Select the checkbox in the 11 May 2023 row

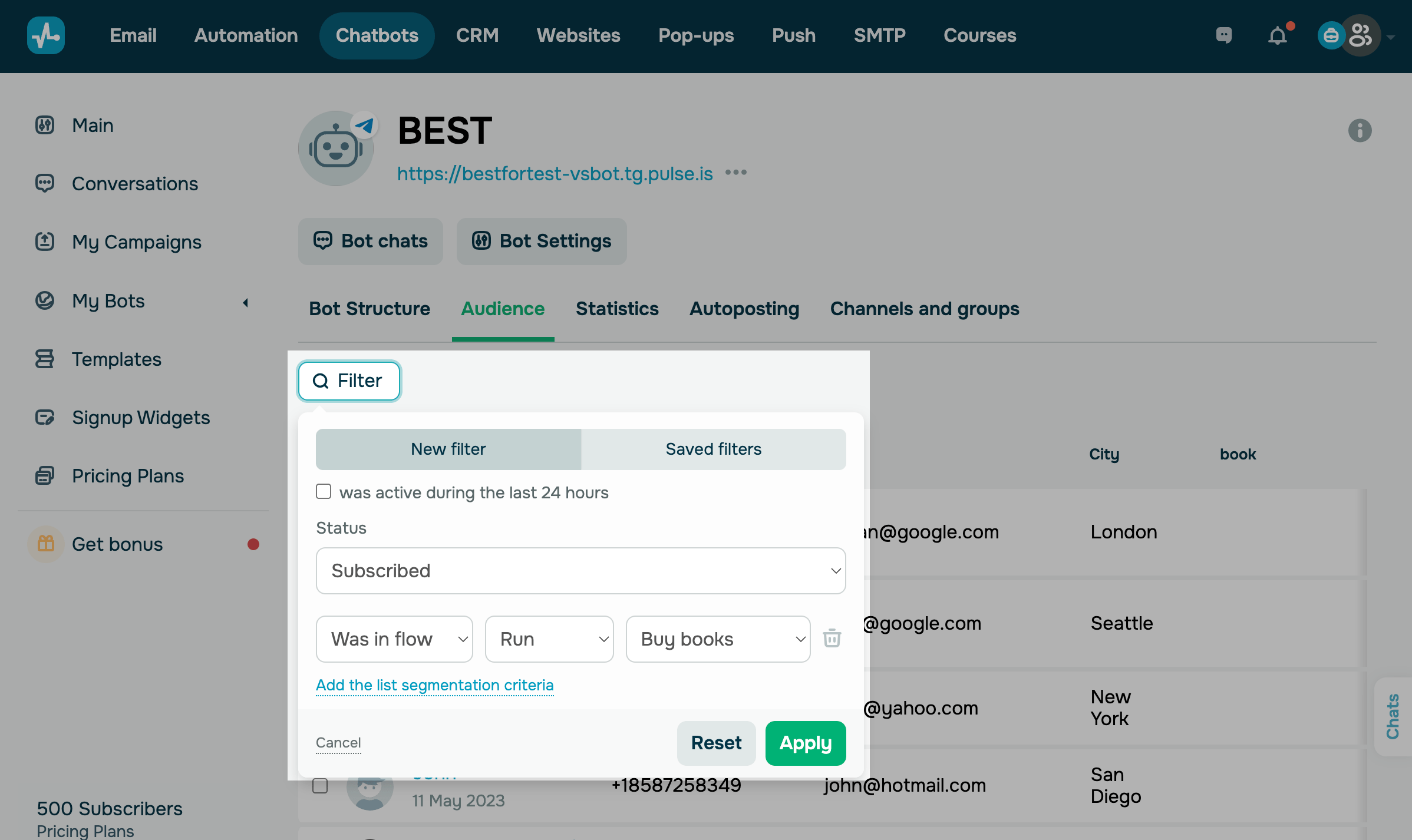coord(320,786)
